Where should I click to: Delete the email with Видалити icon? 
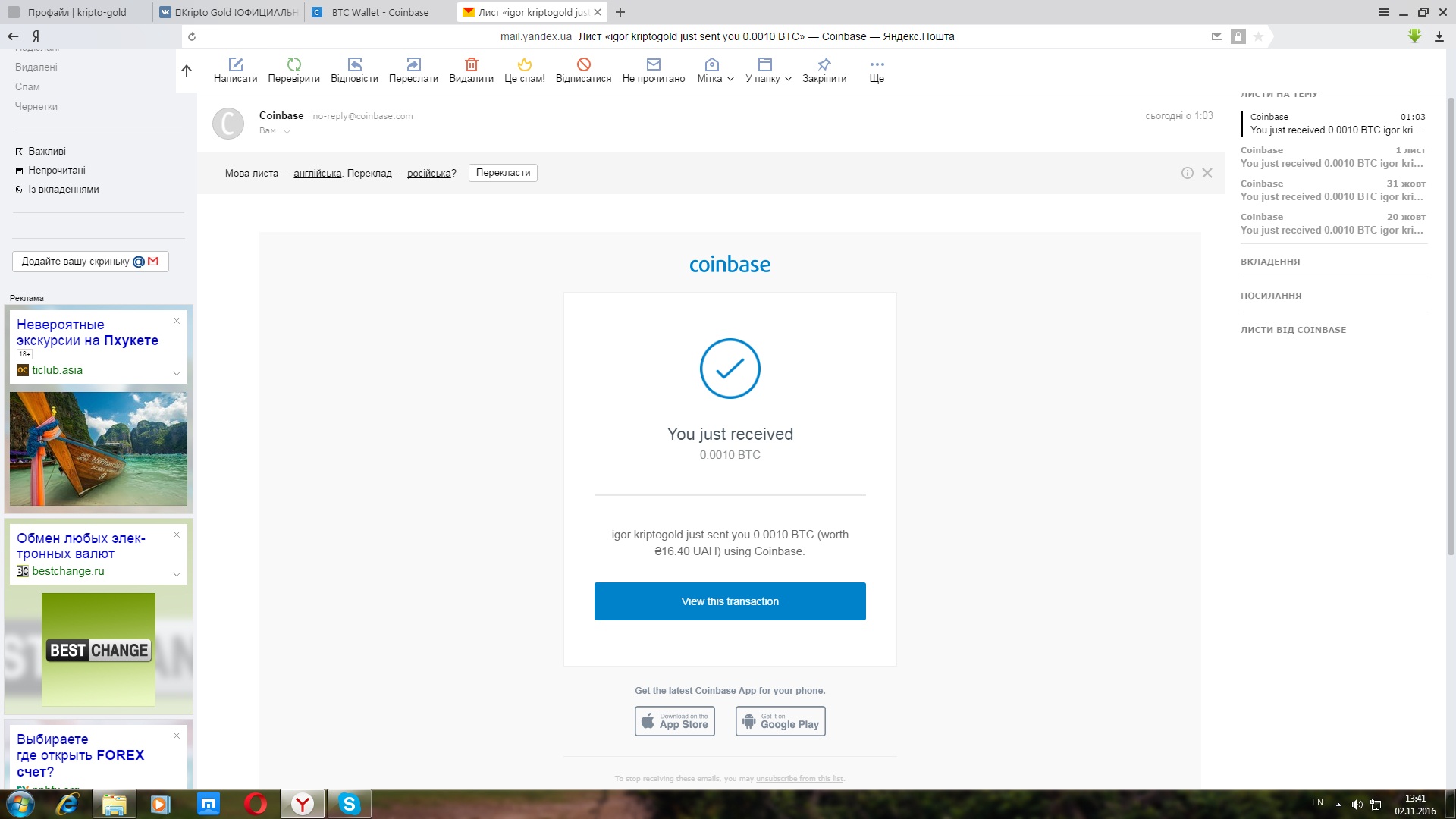(471, 65)
